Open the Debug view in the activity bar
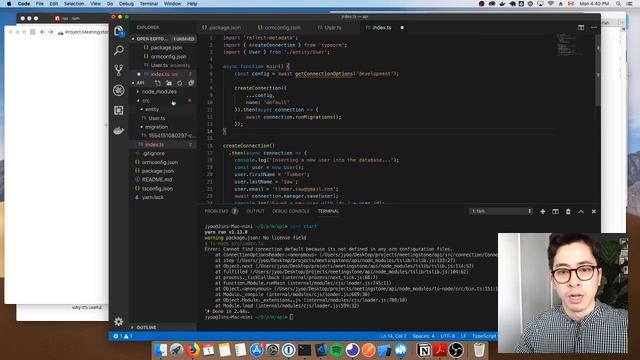640x360 pixels. 119,90
